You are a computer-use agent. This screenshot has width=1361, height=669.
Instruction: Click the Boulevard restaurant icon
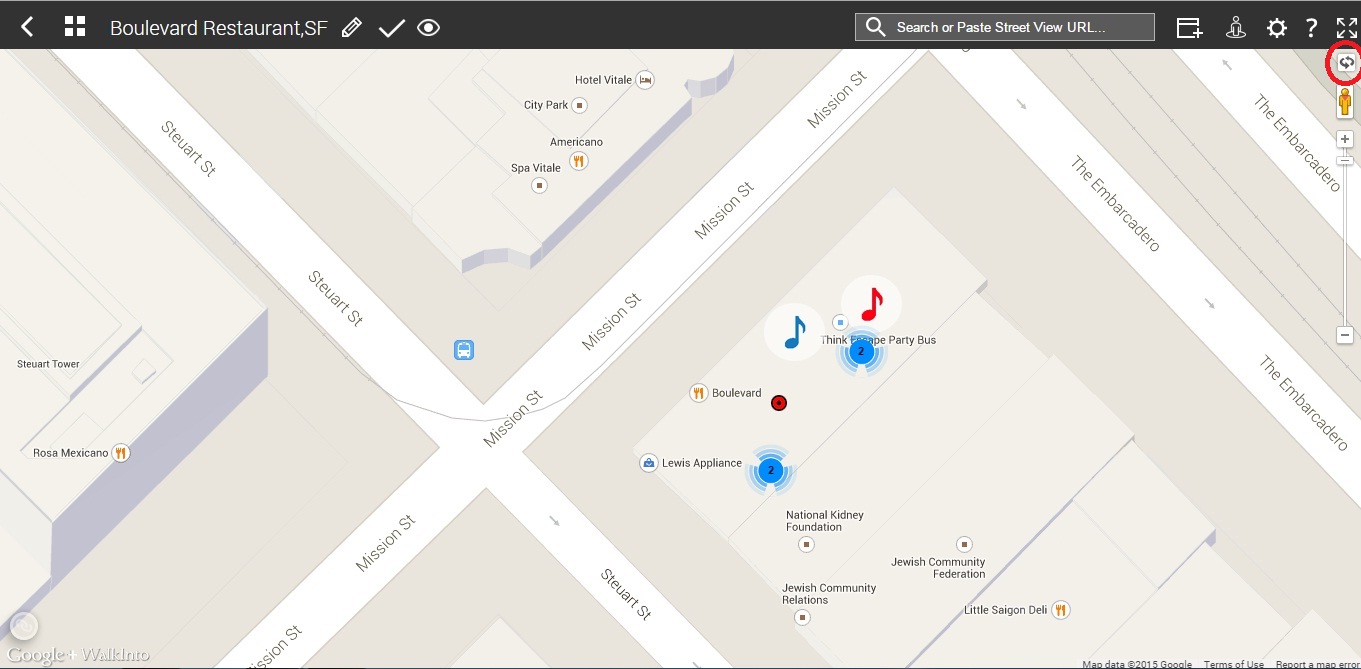pyautogui.click(x=699, y=393)
